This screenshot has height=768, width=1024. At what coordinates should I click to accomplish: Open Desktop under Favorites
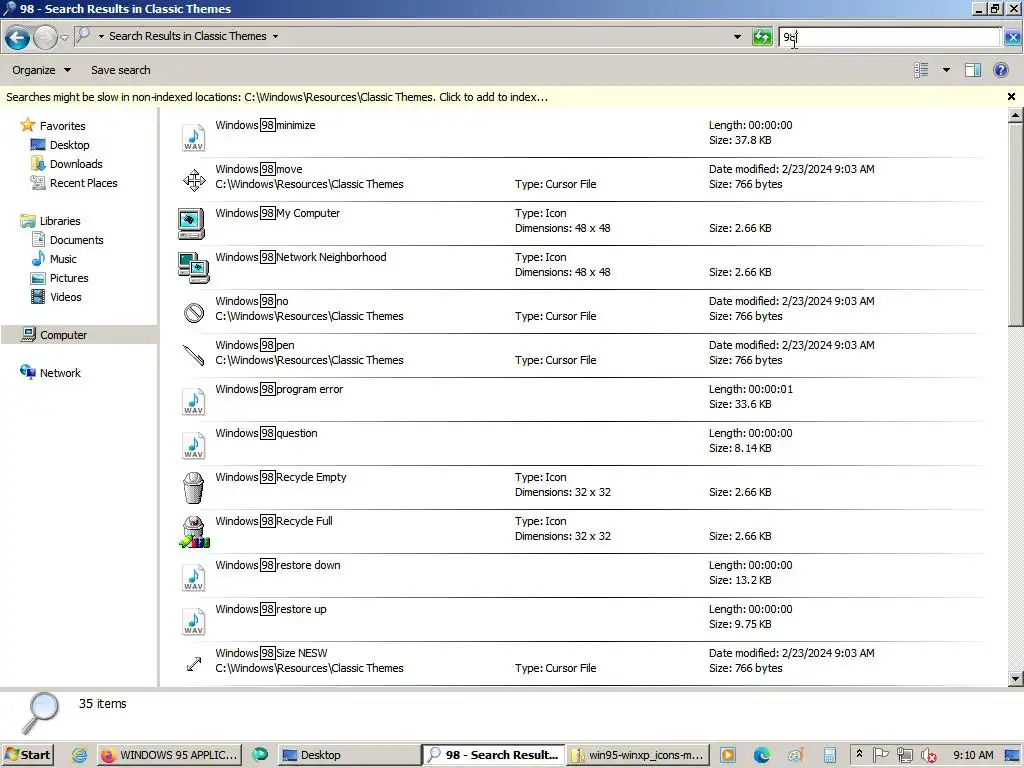(69, 145)
